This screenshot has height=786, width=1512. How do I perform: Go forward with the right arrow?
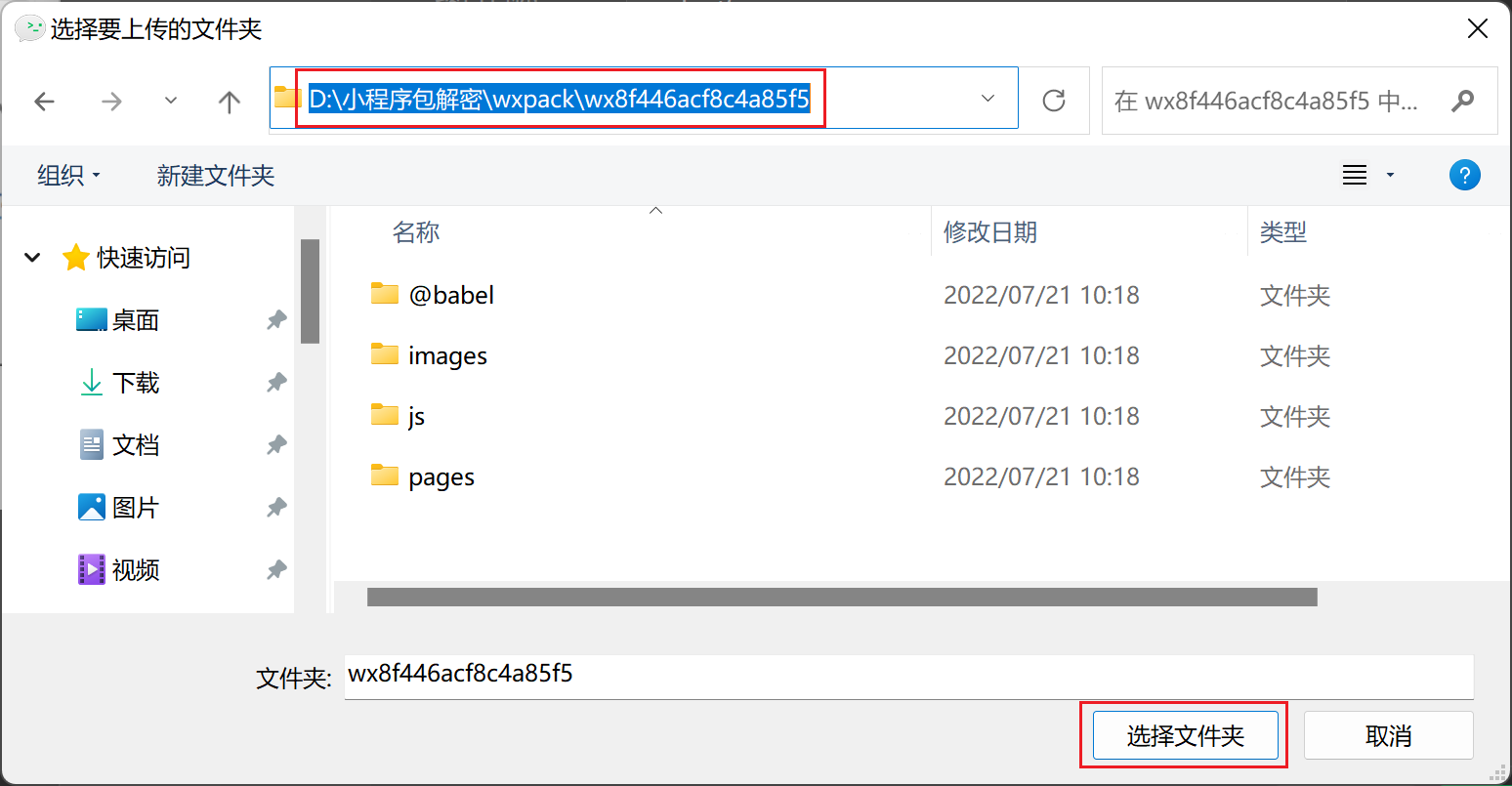tap(111, 101)
